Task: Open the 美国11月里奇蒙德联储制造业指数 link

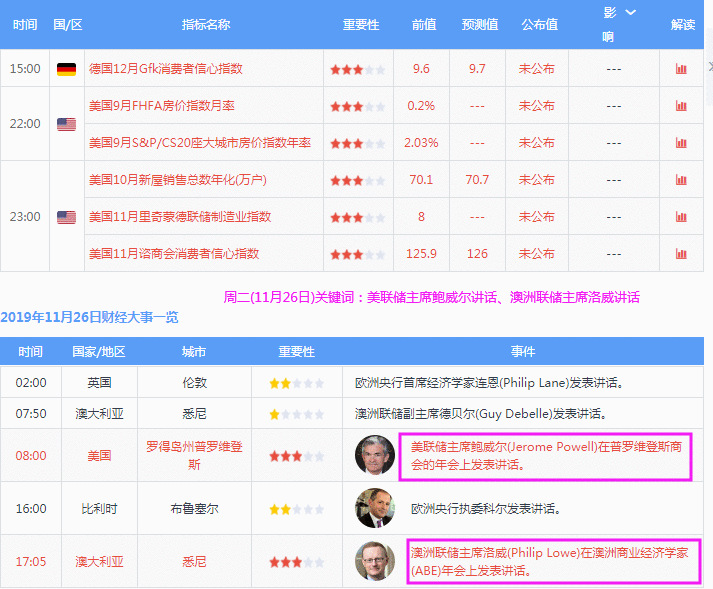Action: [x=180, y=216]
